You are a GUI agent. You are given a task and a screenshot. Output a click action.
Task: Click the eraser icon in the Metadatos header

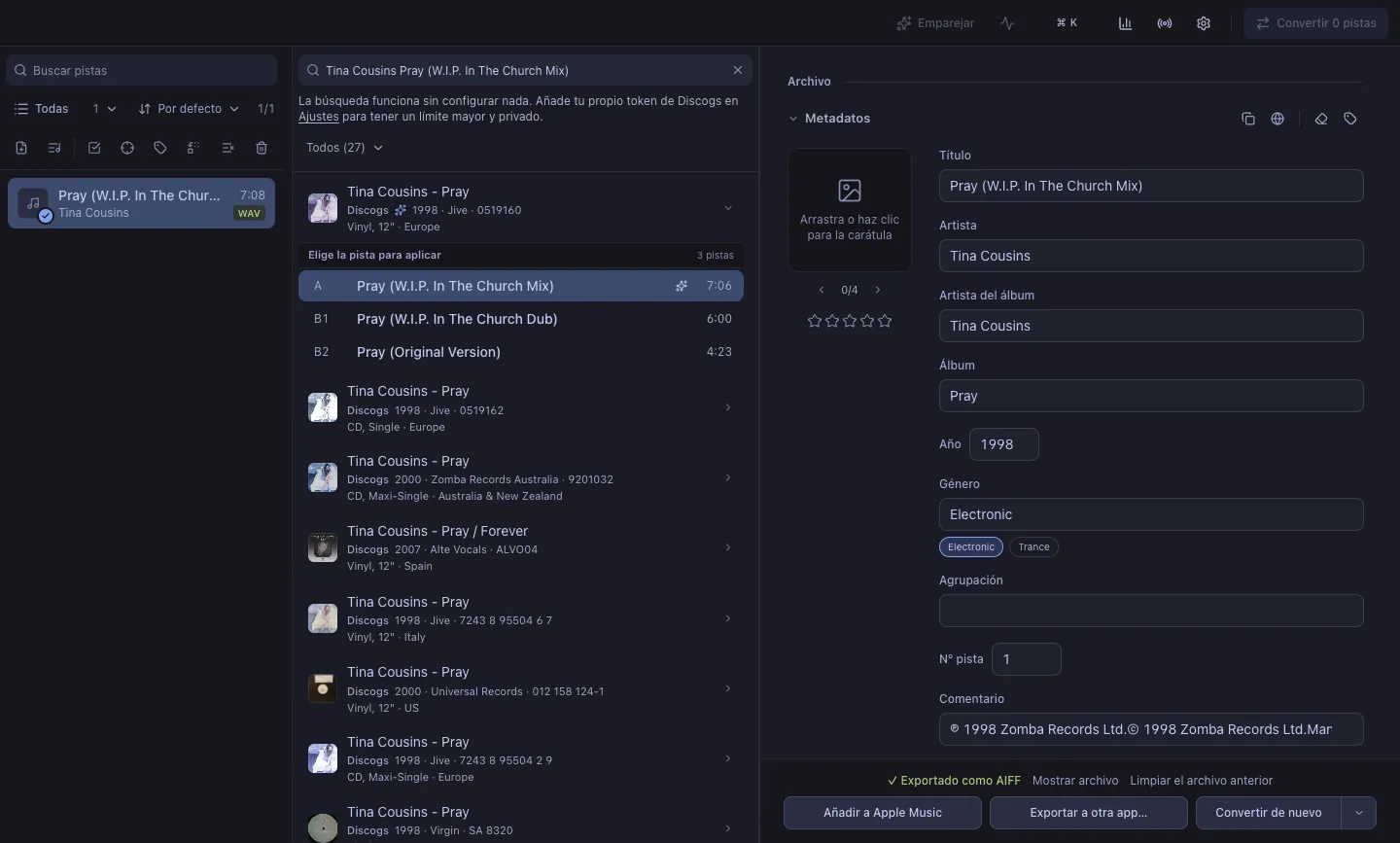click(1321, 119)
